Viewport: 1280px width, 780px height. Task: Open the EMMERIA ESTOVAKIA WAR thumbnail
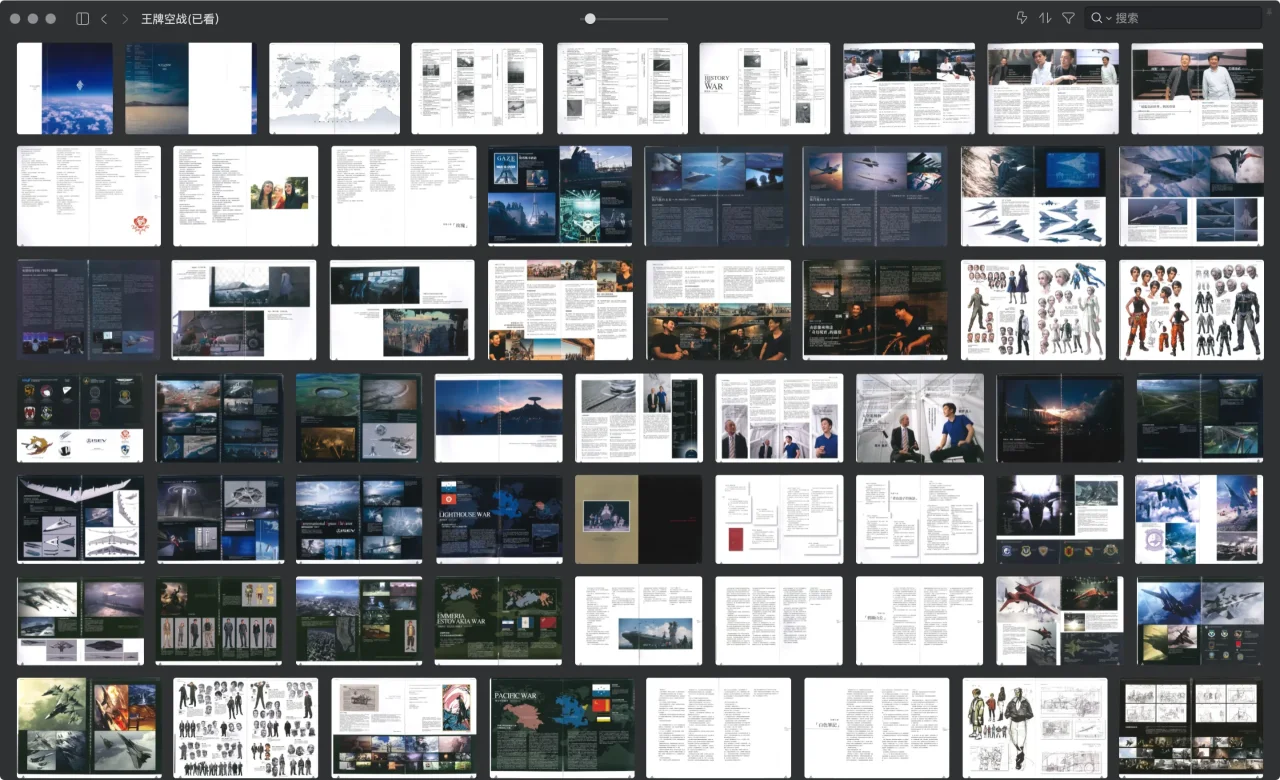499,620
